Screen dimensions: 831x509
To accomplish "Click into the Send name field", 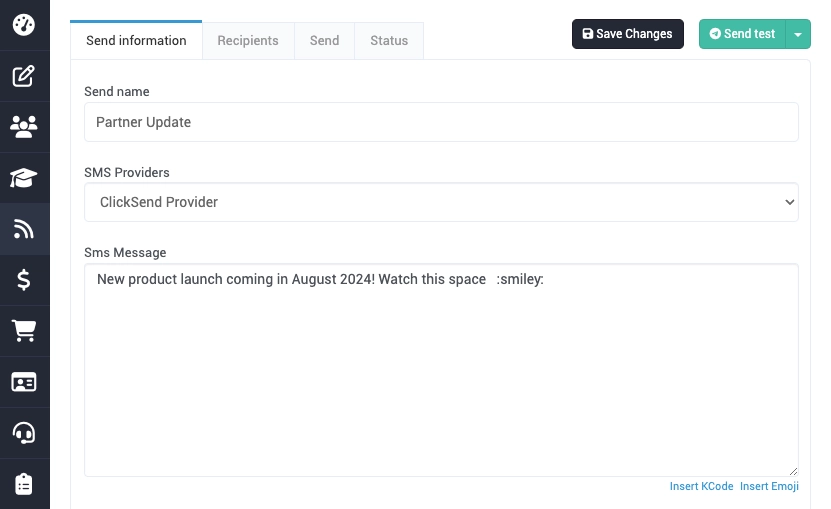I will 441,122.
